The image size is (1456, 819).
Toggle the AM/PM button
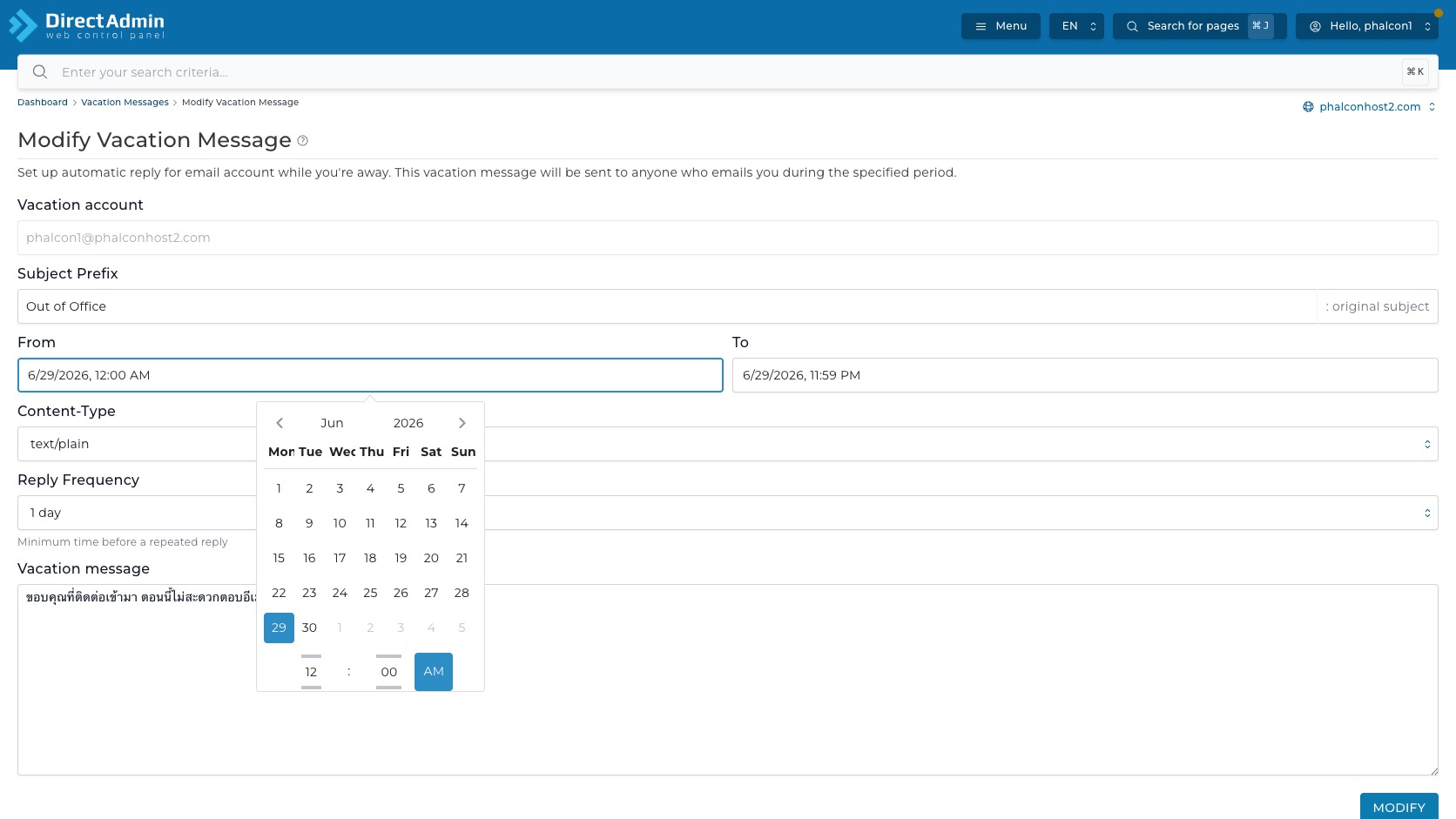(x=434, y=672)
